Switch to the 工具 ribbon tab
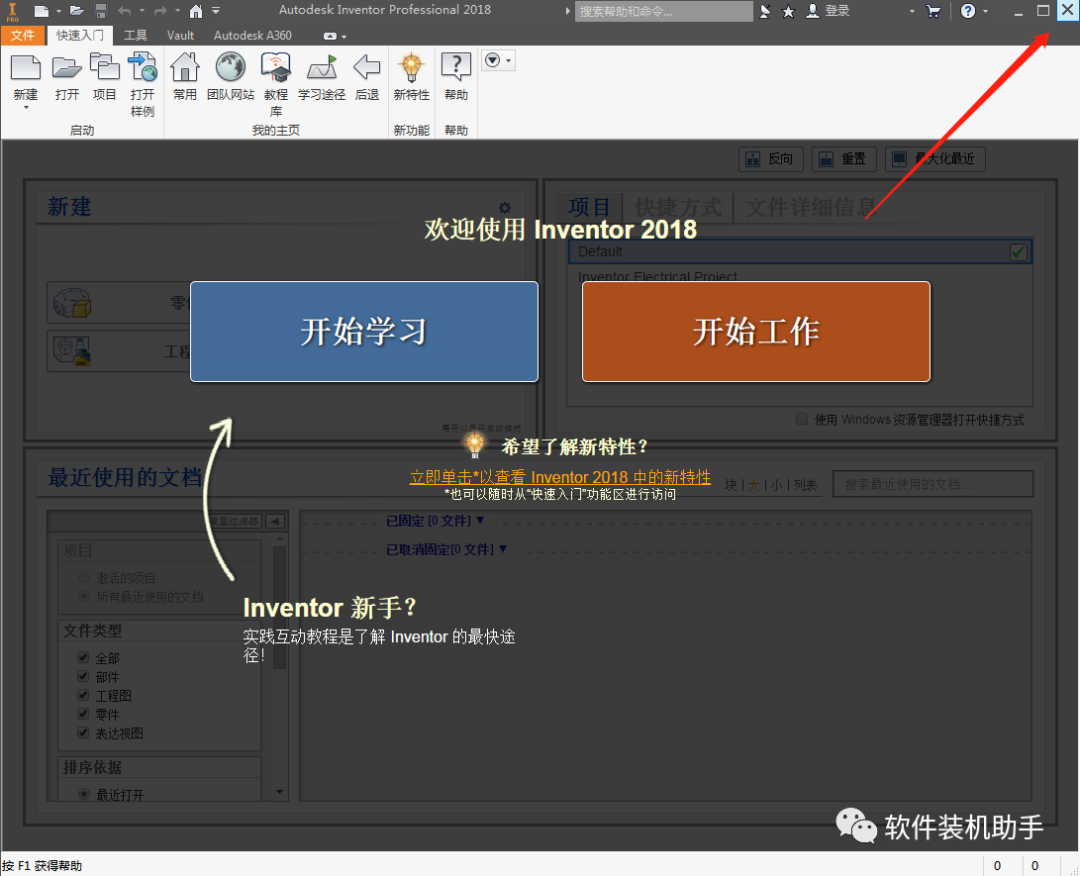The image size is (1080, 876). pos(135,35)
